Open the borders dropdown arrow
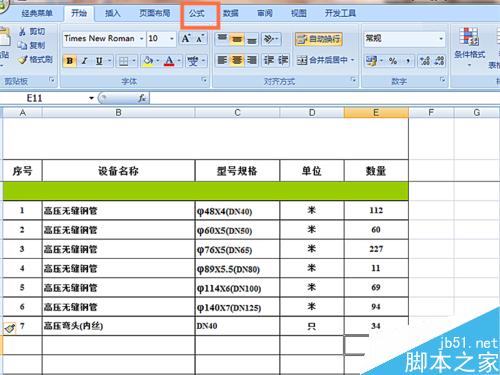The height and width of the screenshot is (375, 500). [x=134, y=61]
